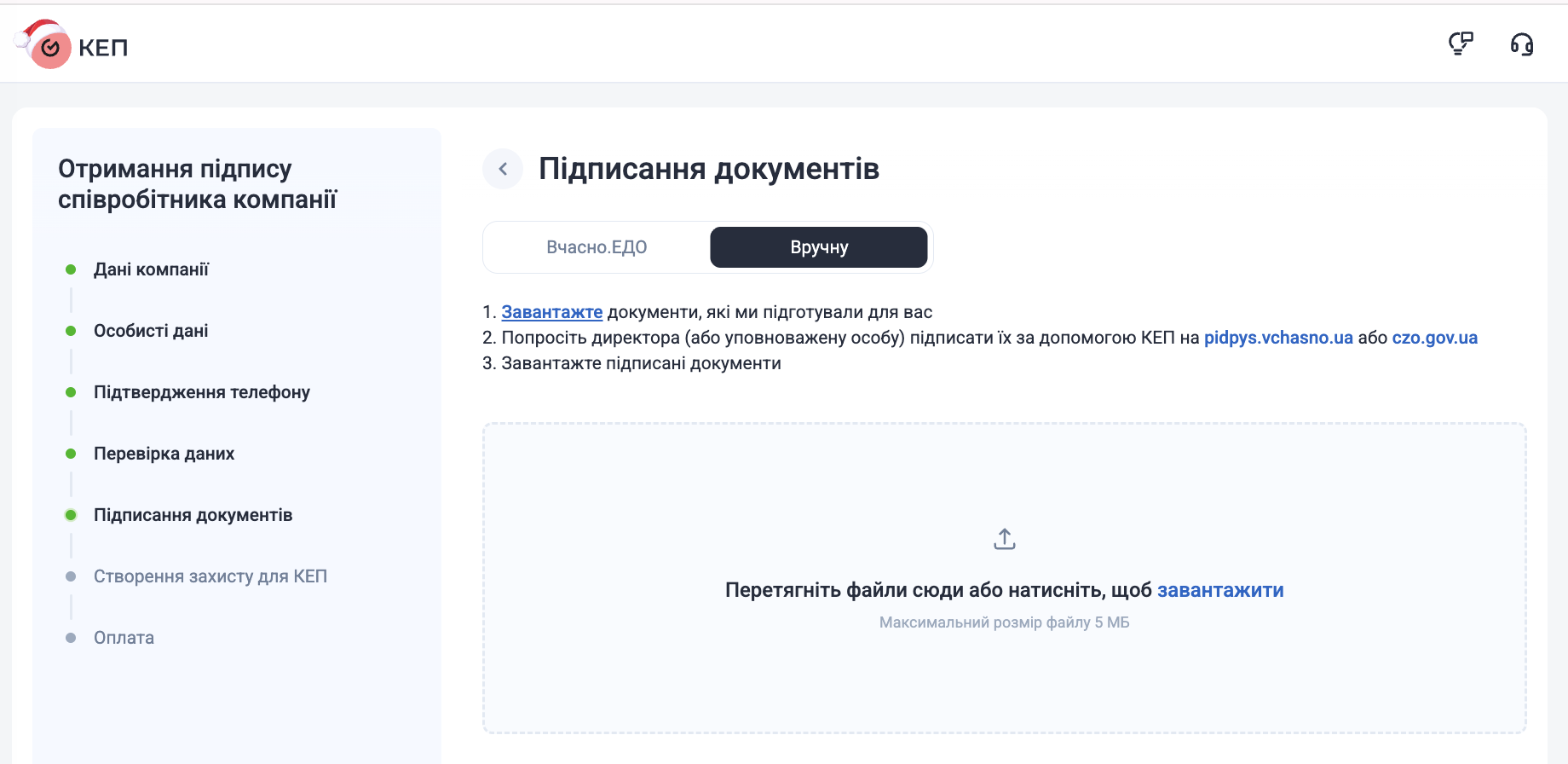The height and width of the screenshot is (764, 1568).
Task: Click the Завантажте documents link
Action: click(x=551, y=312)
